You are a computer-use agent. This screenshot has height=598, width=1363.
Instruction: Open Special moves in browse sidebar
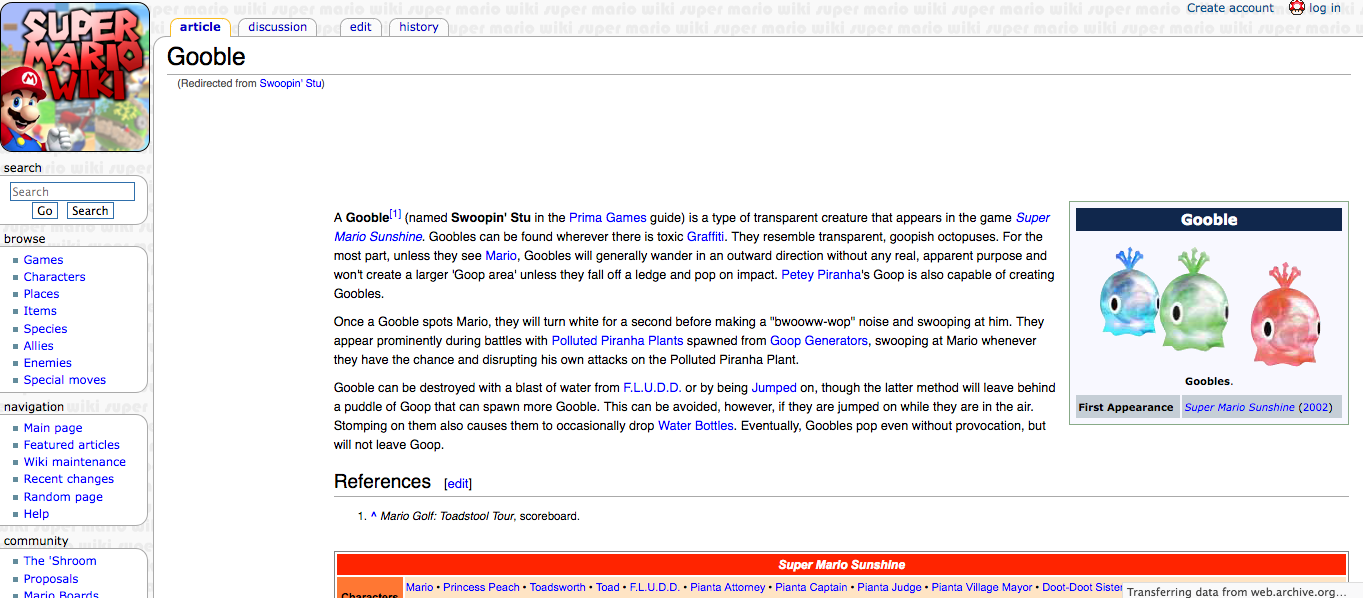point(65,380)
